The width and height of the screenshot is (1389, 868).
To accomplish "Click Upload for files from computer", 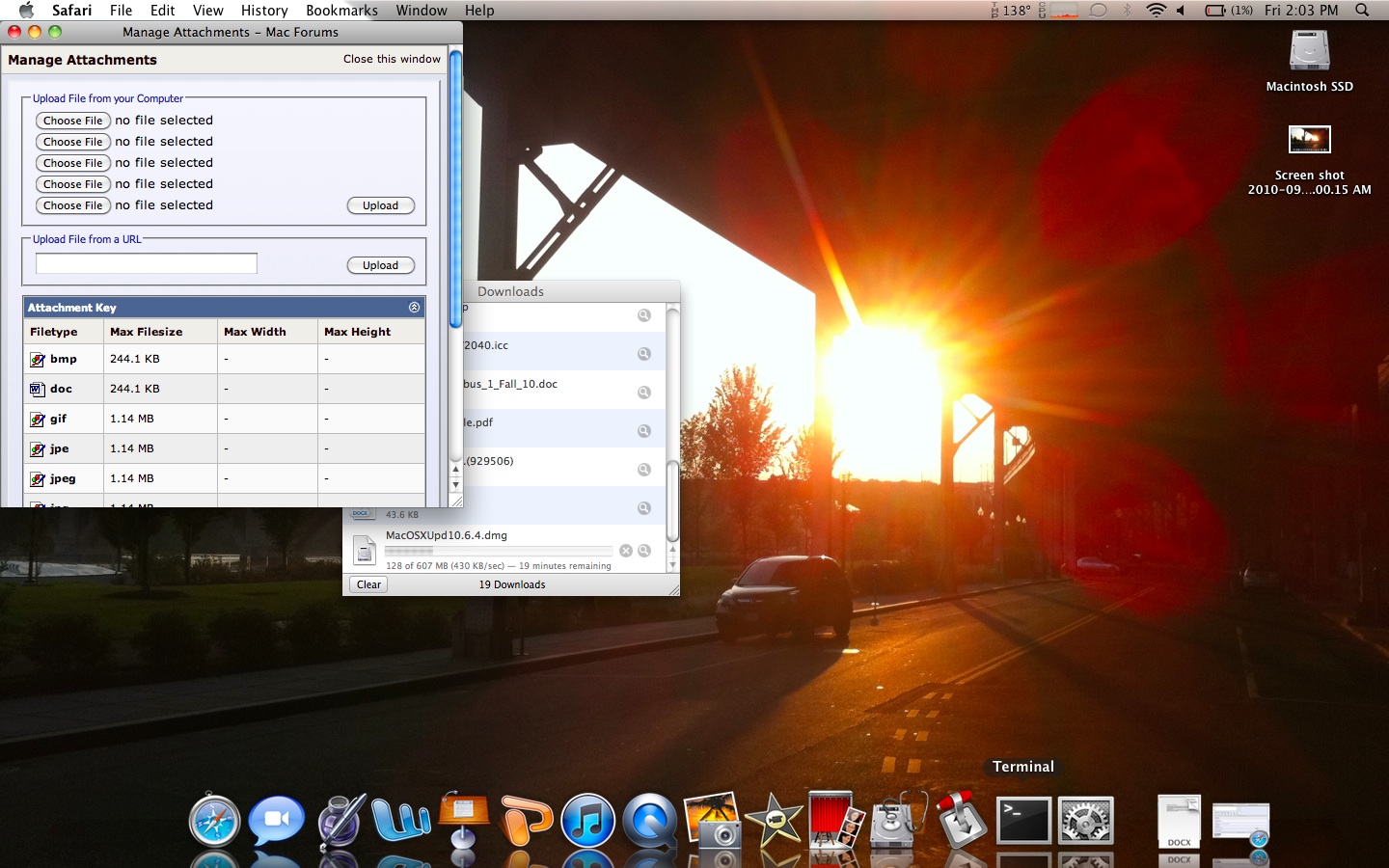I will point(380,205).
